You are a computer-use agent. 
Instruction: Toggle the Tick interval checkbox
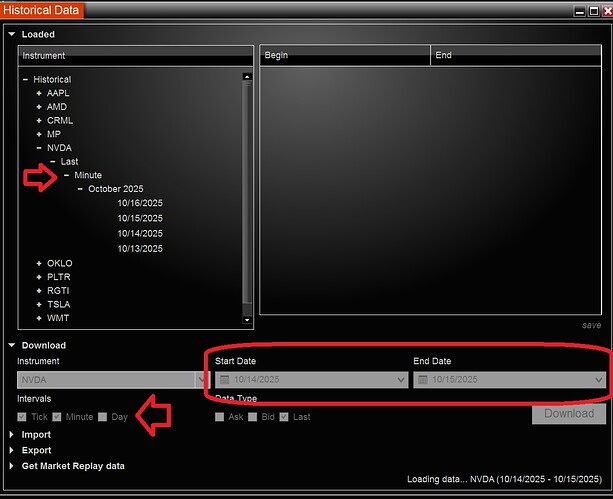(x=23, y=416)
